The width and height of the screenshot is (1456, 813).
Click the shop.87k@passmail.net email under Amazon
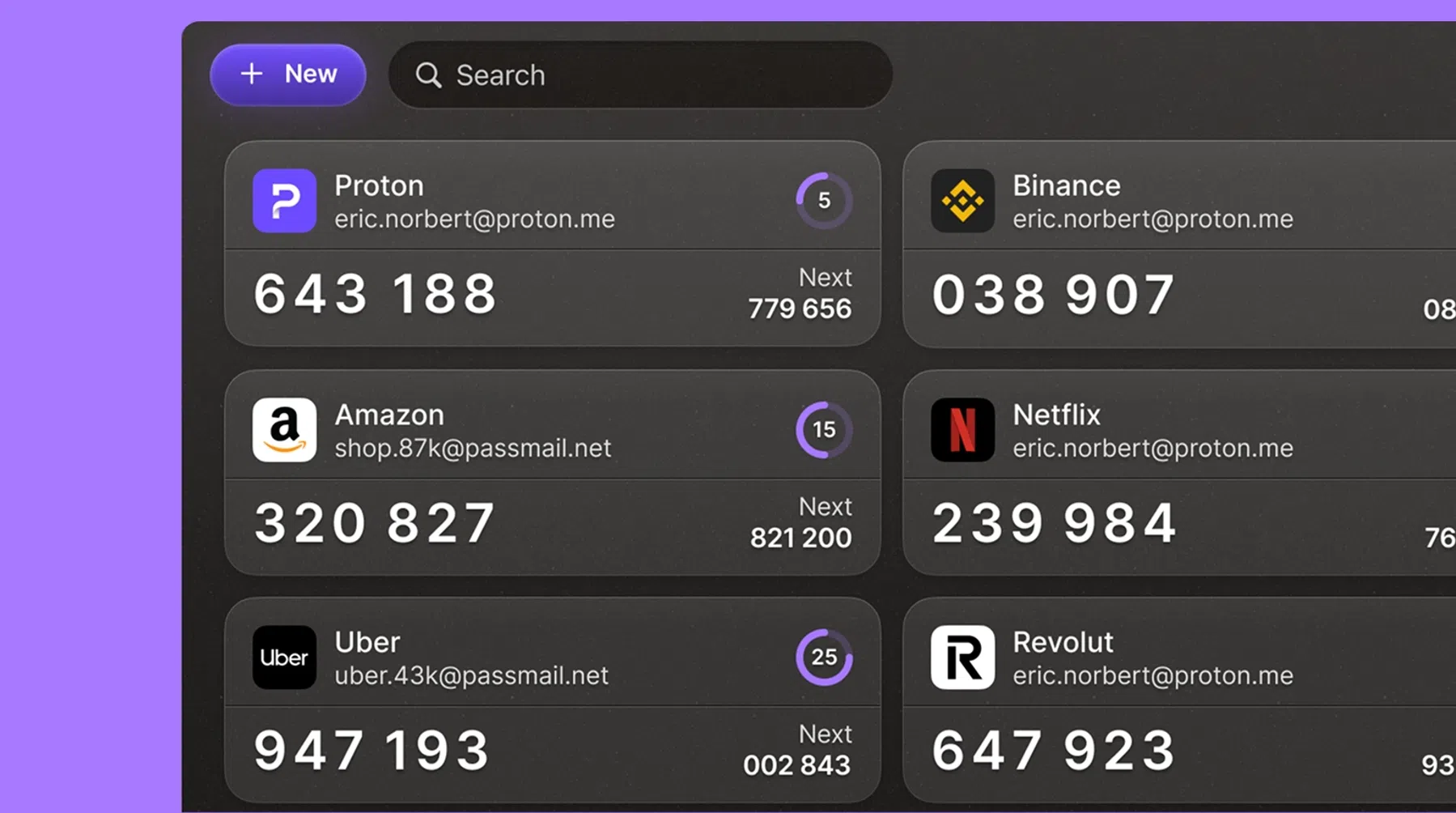click(473, 448)
